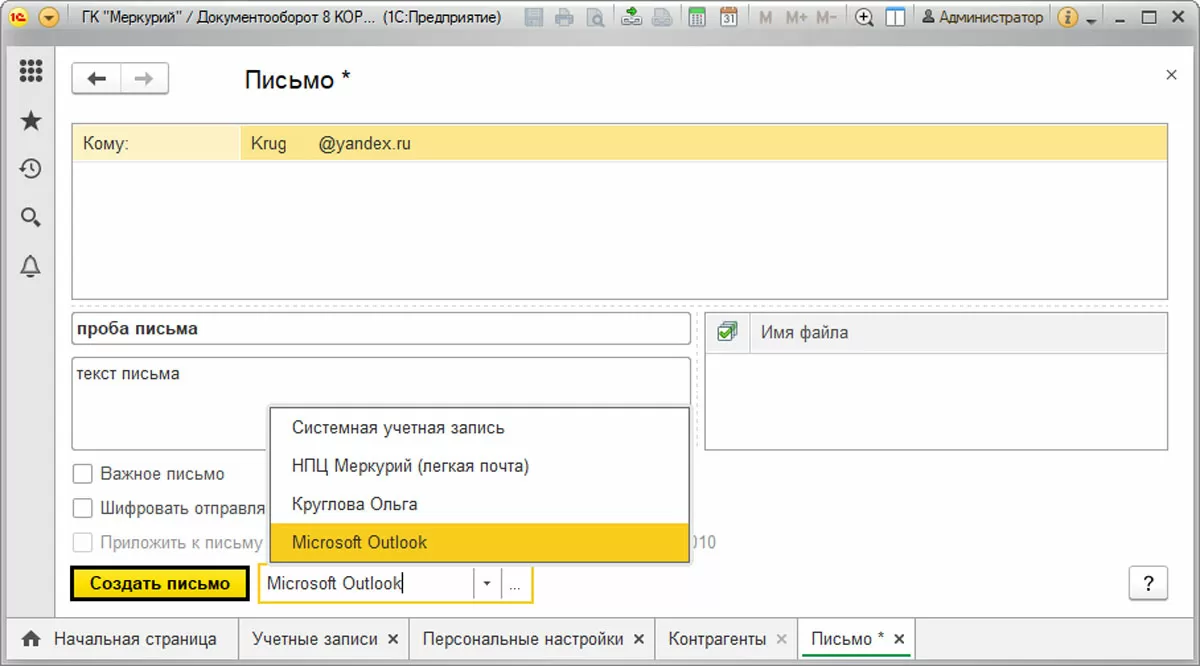Open the search magnifier in sidebar
Image resolution: width=1200 pixels, height=666 pixels.
point(31,217)
